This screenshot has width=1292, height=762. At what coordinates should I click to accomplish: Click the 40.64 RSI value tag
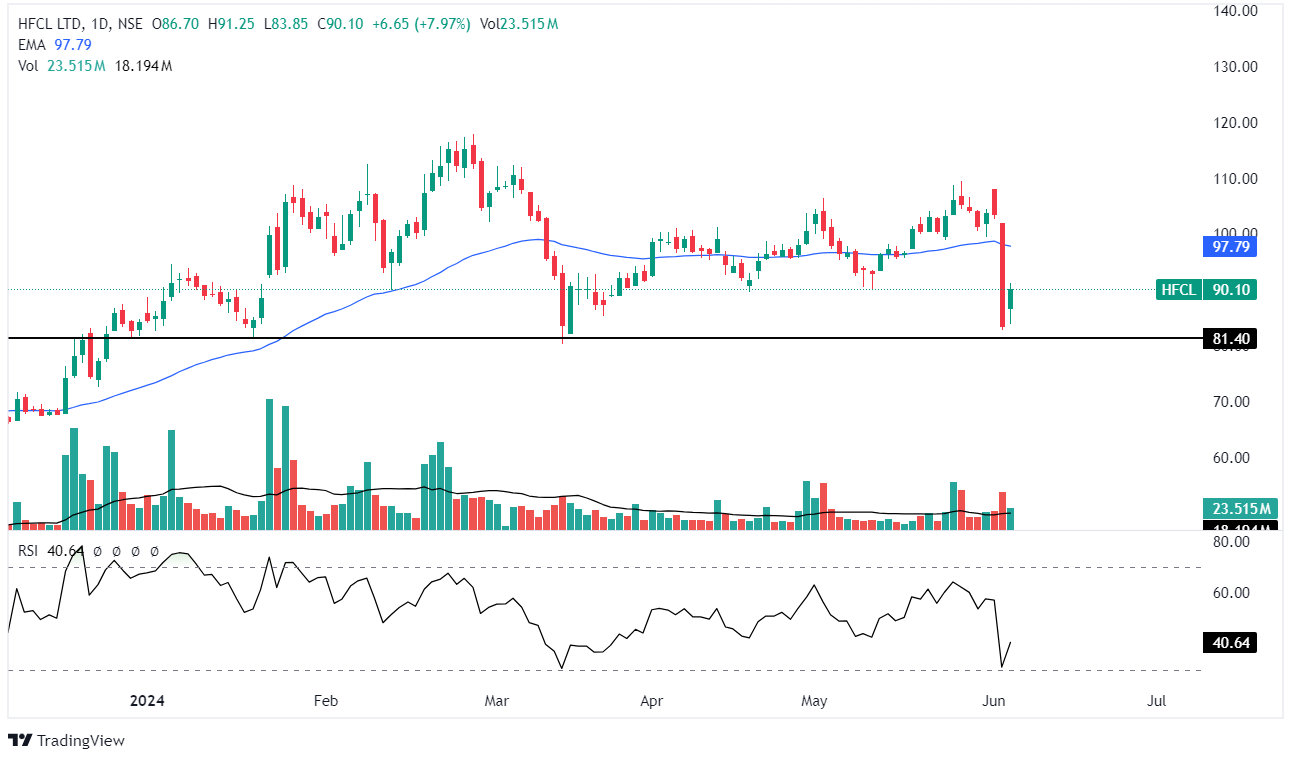(x=1230, y=643)
